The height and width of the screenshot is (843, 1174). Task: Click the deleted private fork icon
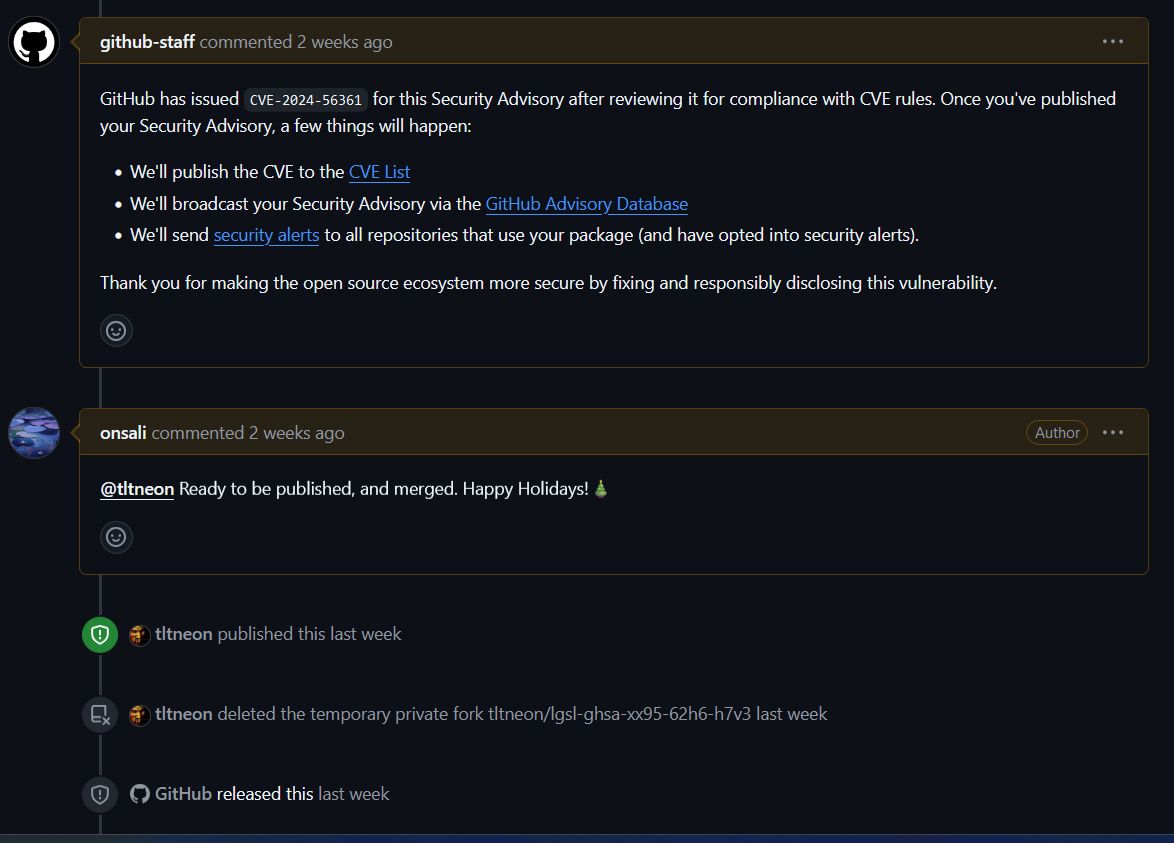tap(100, 715)
